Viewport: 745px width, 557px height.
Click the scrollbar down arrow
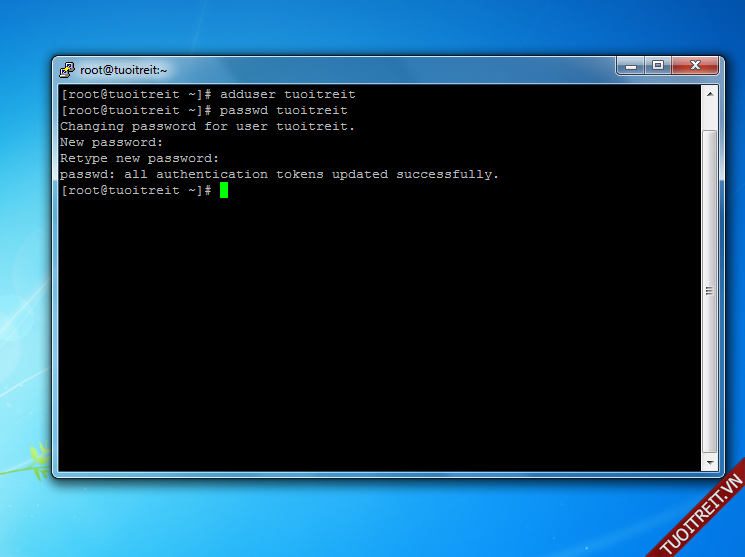[709, 462]
